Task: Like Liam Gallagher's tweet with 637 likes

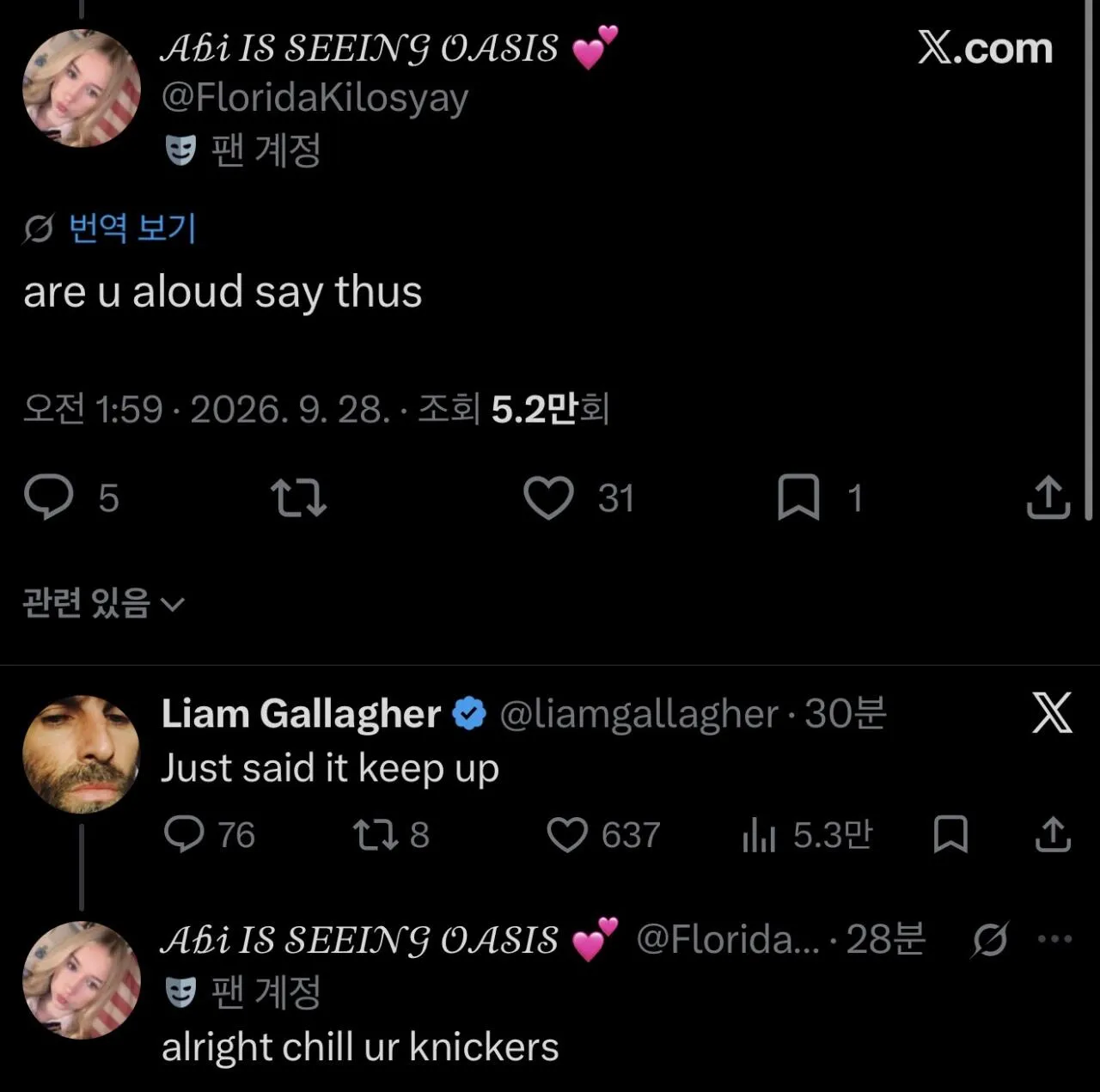Action: pyautogui.click(x=567, y=834)
